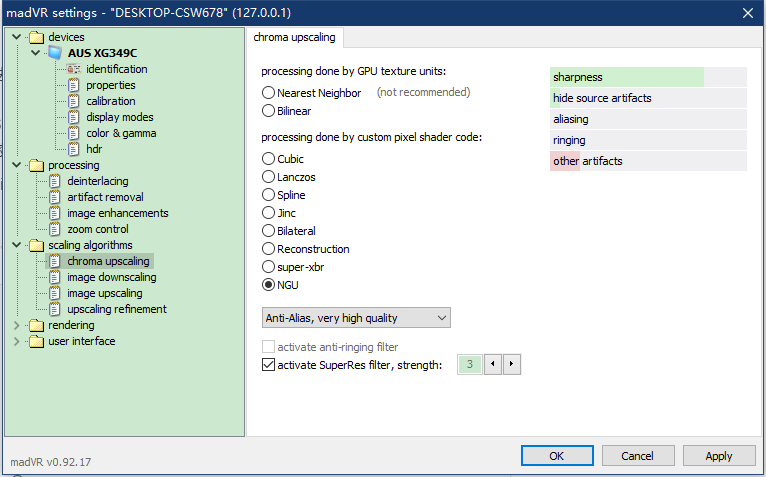The image size is (766, 477).
Task: Click the scaling algorithms folder icon
Action: click(x=36, y=245)
